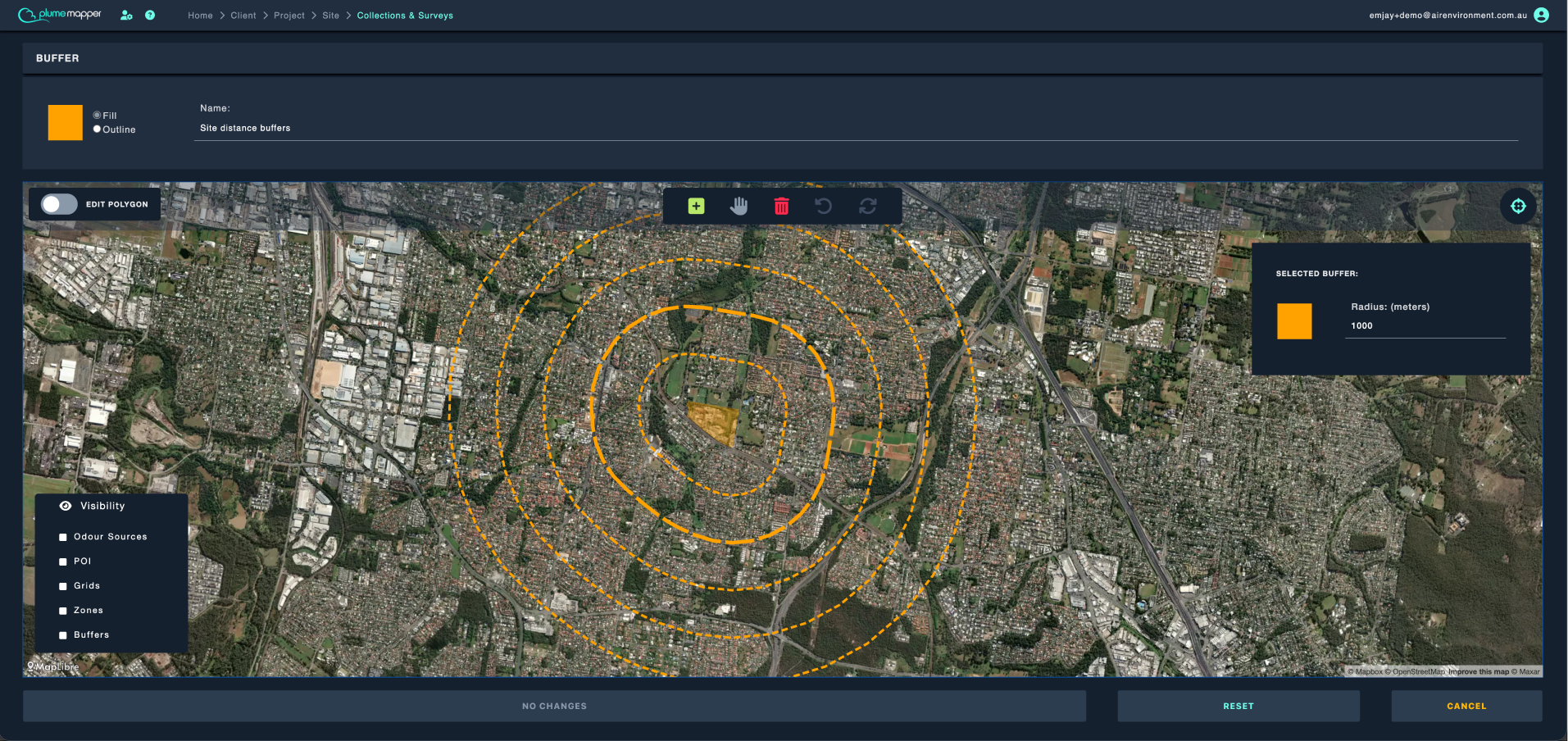Screen dimensions: 1568x741
Task: Open the Improve this map link
Action: pos(1478,671)
